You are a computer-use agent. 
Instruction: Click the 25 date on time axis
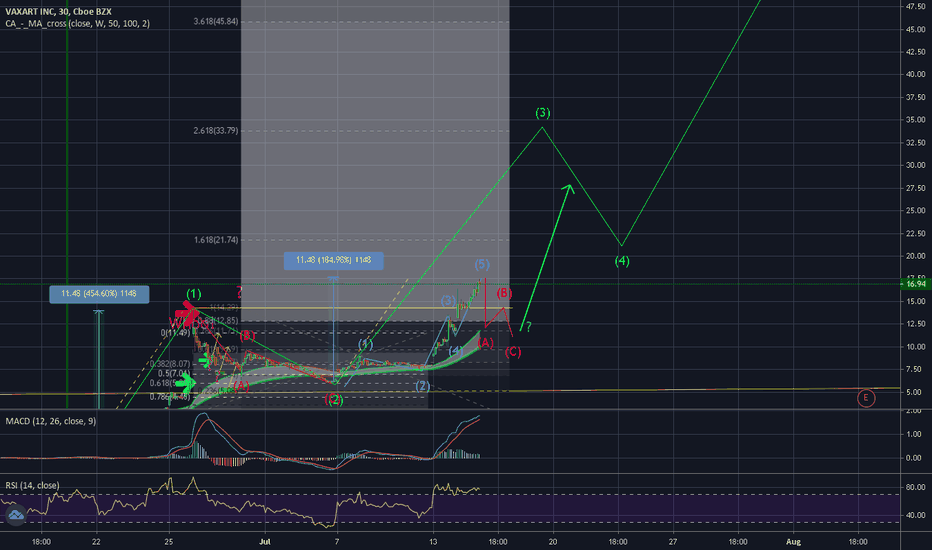coord(169,542)
